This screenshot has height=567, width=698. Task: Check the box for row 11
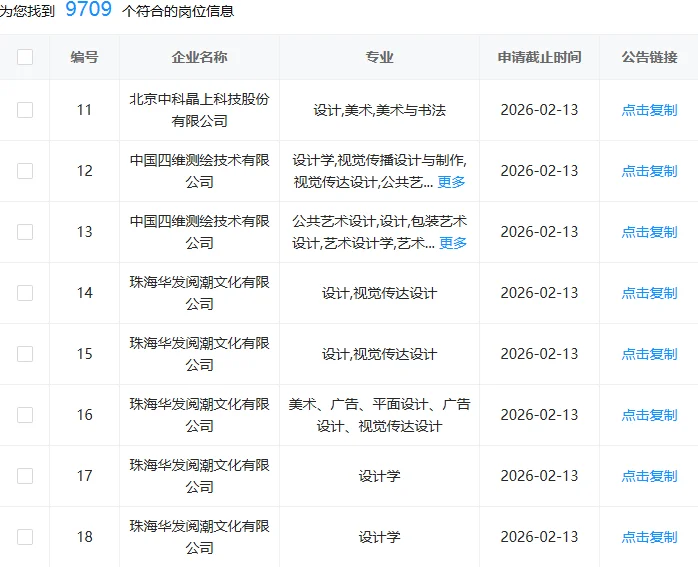[x=25, y=110]
